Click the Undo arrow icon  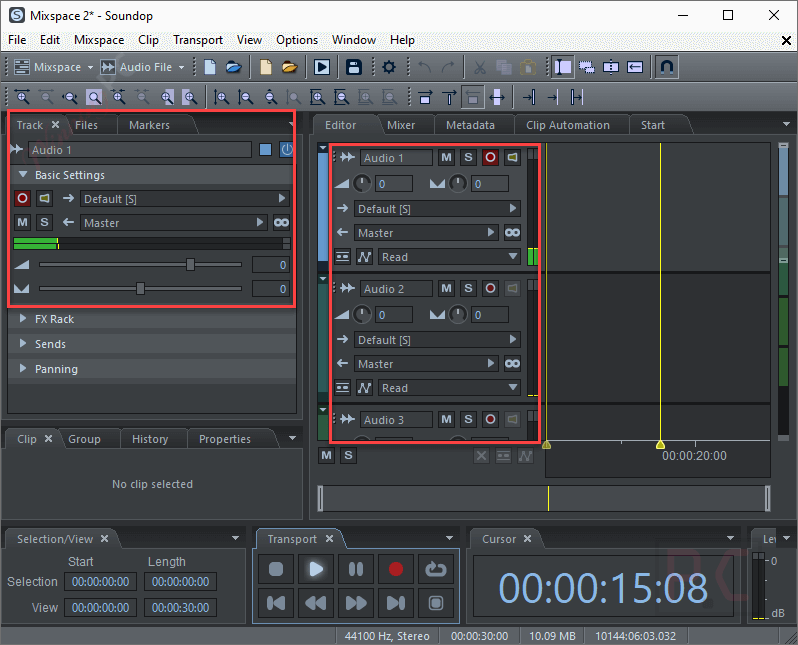[424, 67]
